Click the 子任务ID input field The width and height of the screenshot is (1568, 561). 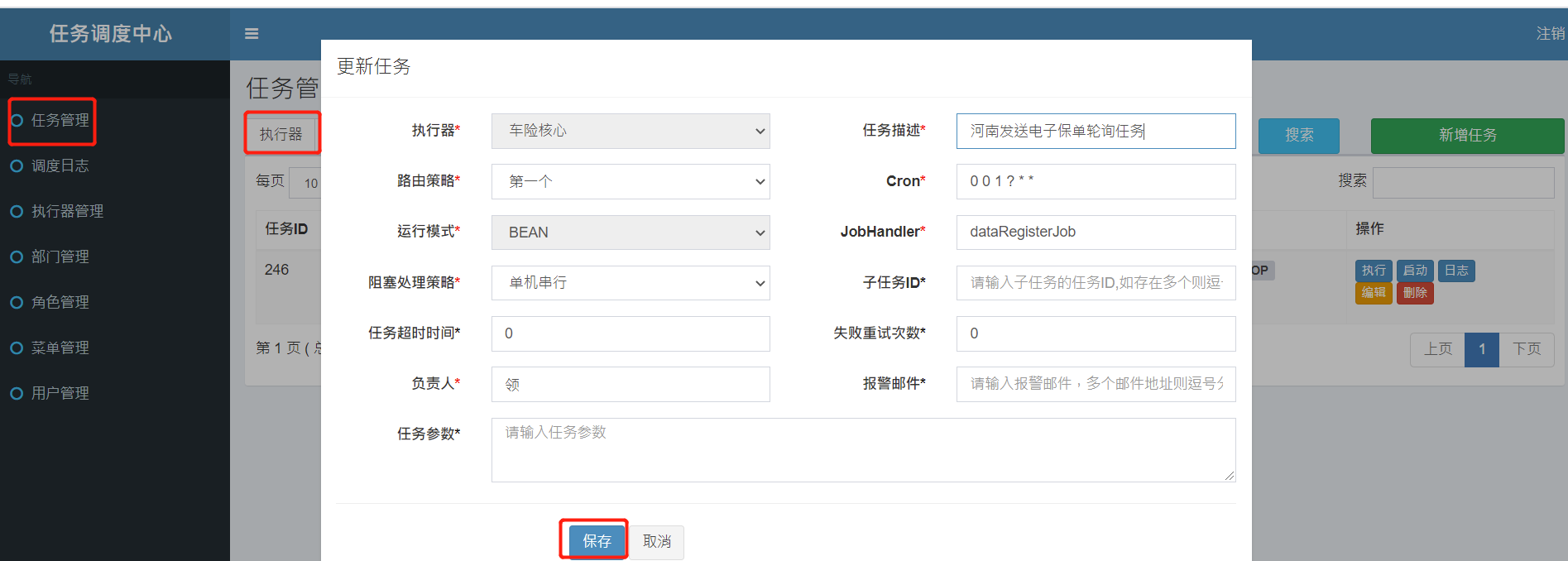pyautogui.click(x=1096, y=283)
